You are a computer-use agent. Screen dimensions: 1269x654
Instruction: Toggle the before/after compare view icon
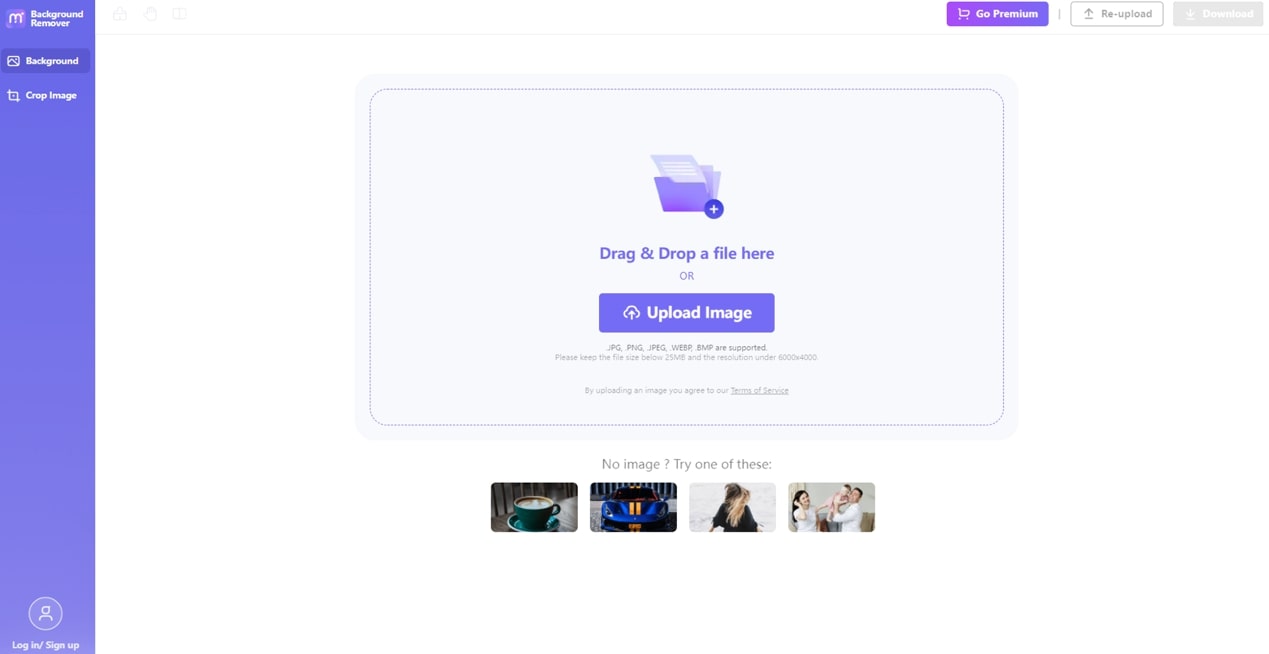[x=180, y=14]
